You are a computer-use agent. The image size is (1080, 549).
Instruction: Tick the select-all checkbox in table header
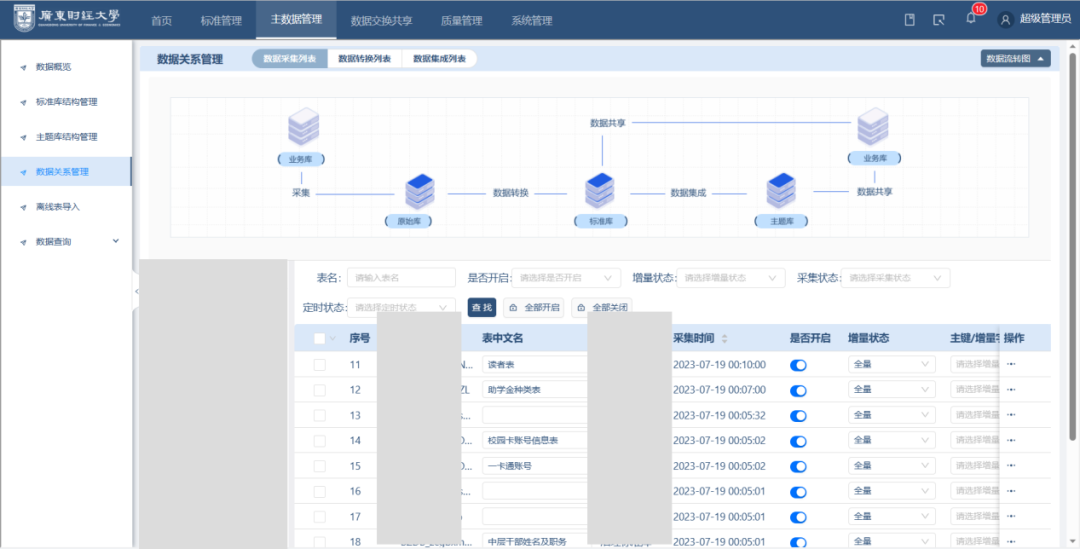pos(320,339)
